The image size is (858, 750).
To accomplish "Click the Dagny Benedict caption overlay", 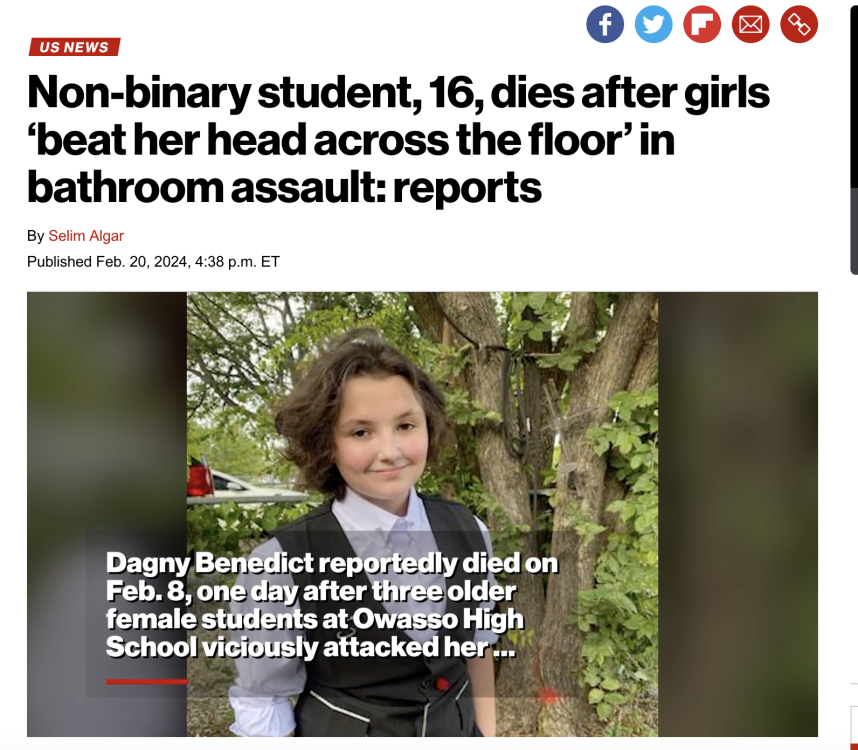I will click(x=332, y=605).
